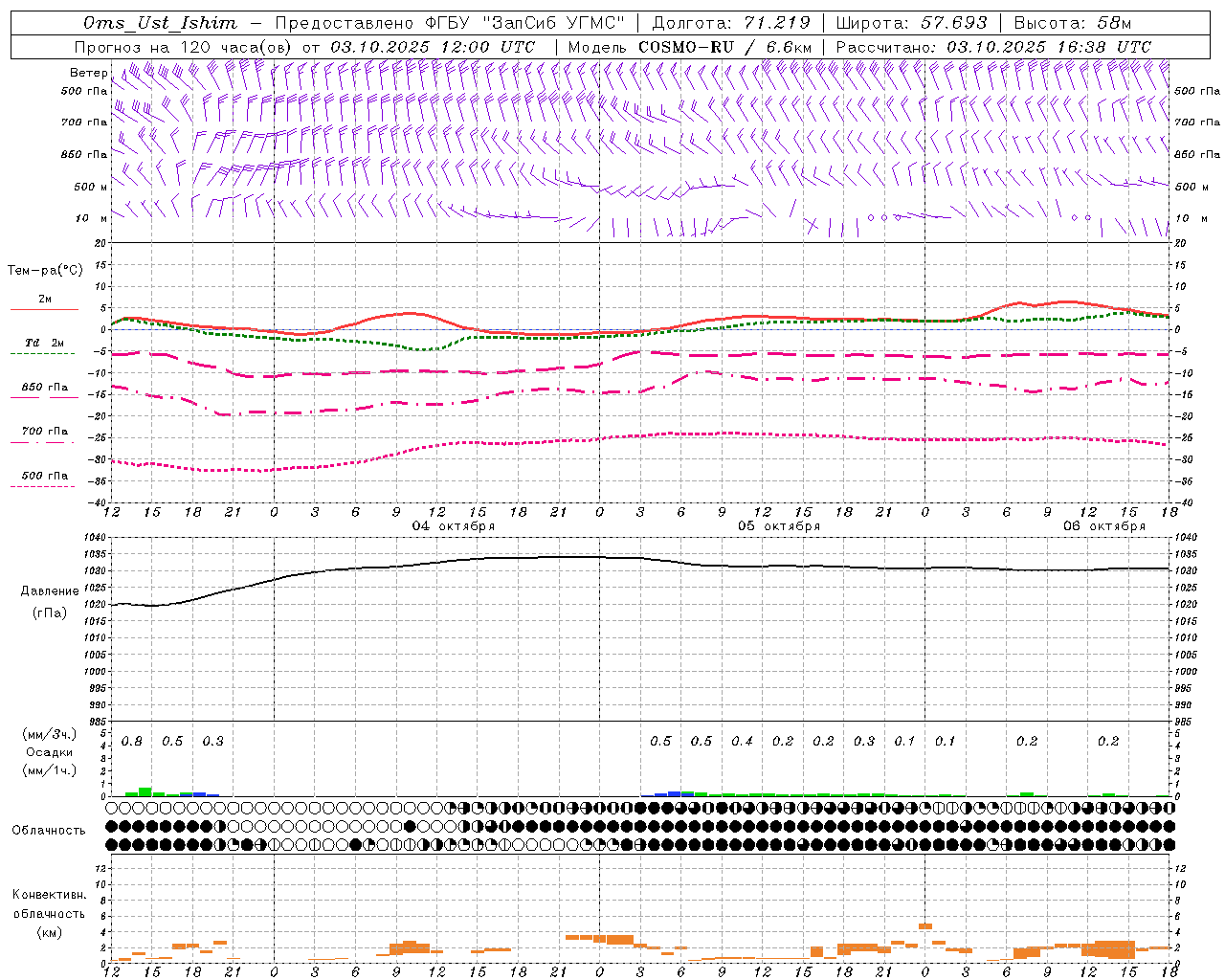
Task: Click the 06 октября date marker
Action: tap(1104, 526)
